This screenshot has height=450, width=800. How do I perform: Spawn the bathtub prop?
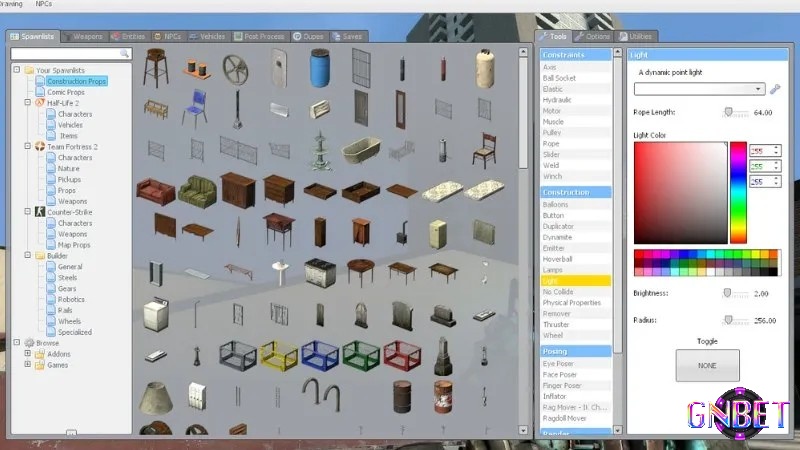click(361, 149)
